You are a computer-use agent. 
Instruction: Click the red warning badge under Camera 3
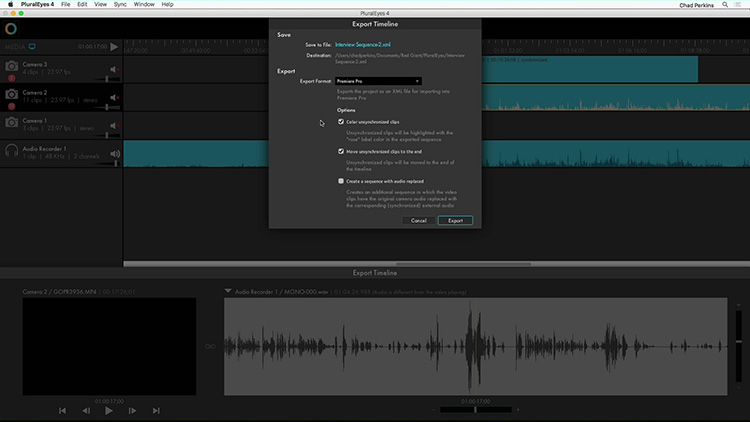11,78
